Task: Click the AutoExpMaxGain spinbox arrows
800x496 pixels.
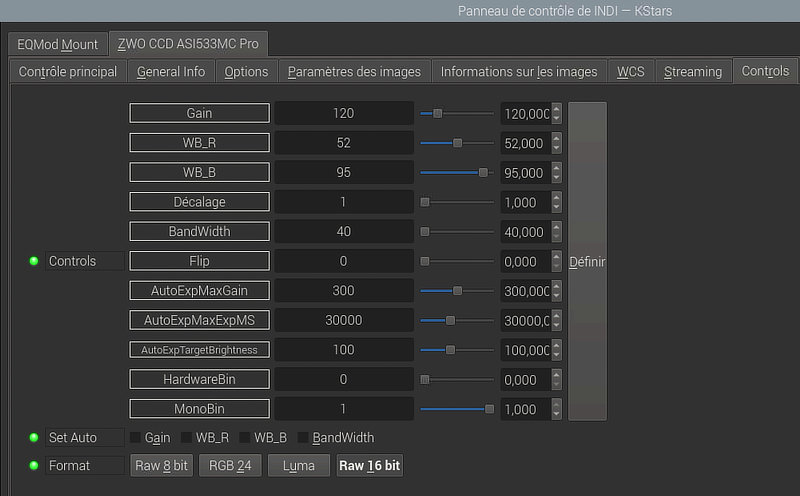Action: pyautogui.click(x=557, y=290)
